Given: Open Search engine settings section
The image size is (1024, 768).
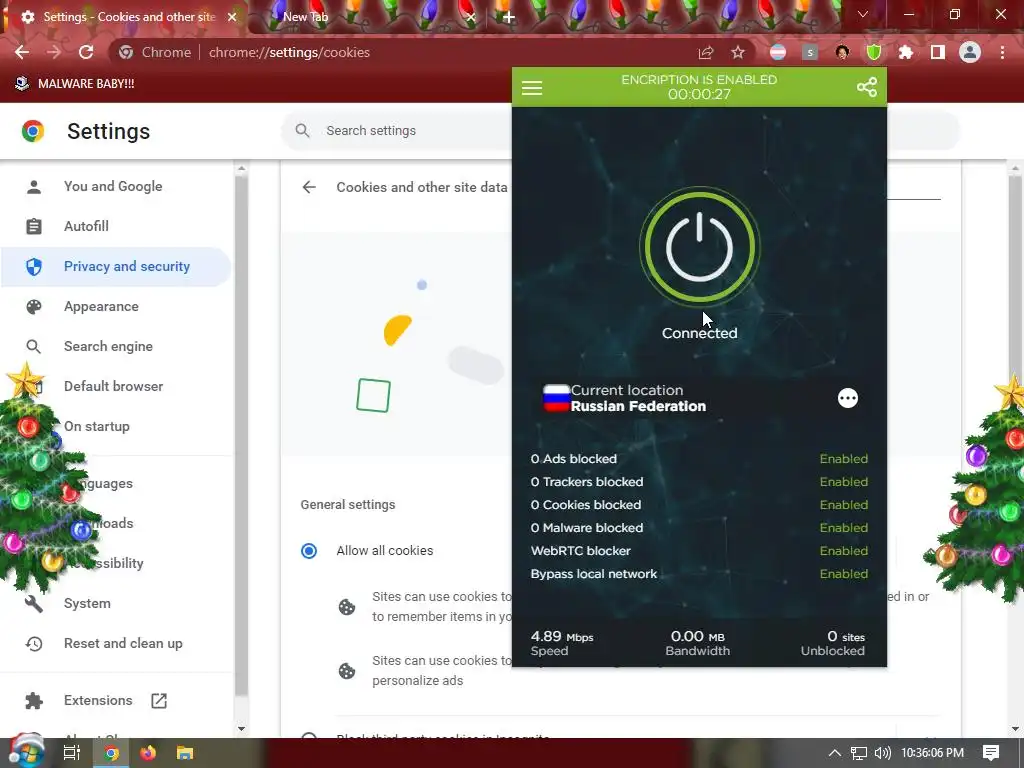Looking at the screenshot, I should point(108,346).
